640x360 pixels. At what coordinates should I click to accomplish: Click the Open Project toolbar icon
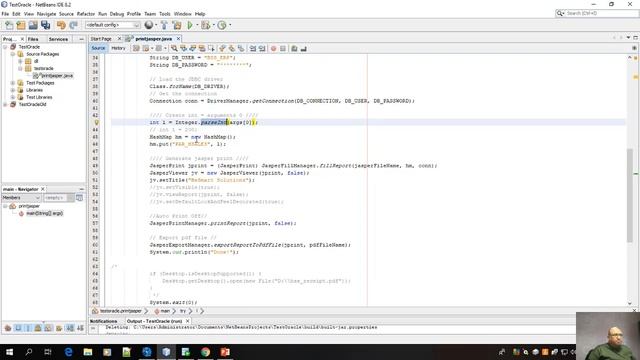click(33, 25)
